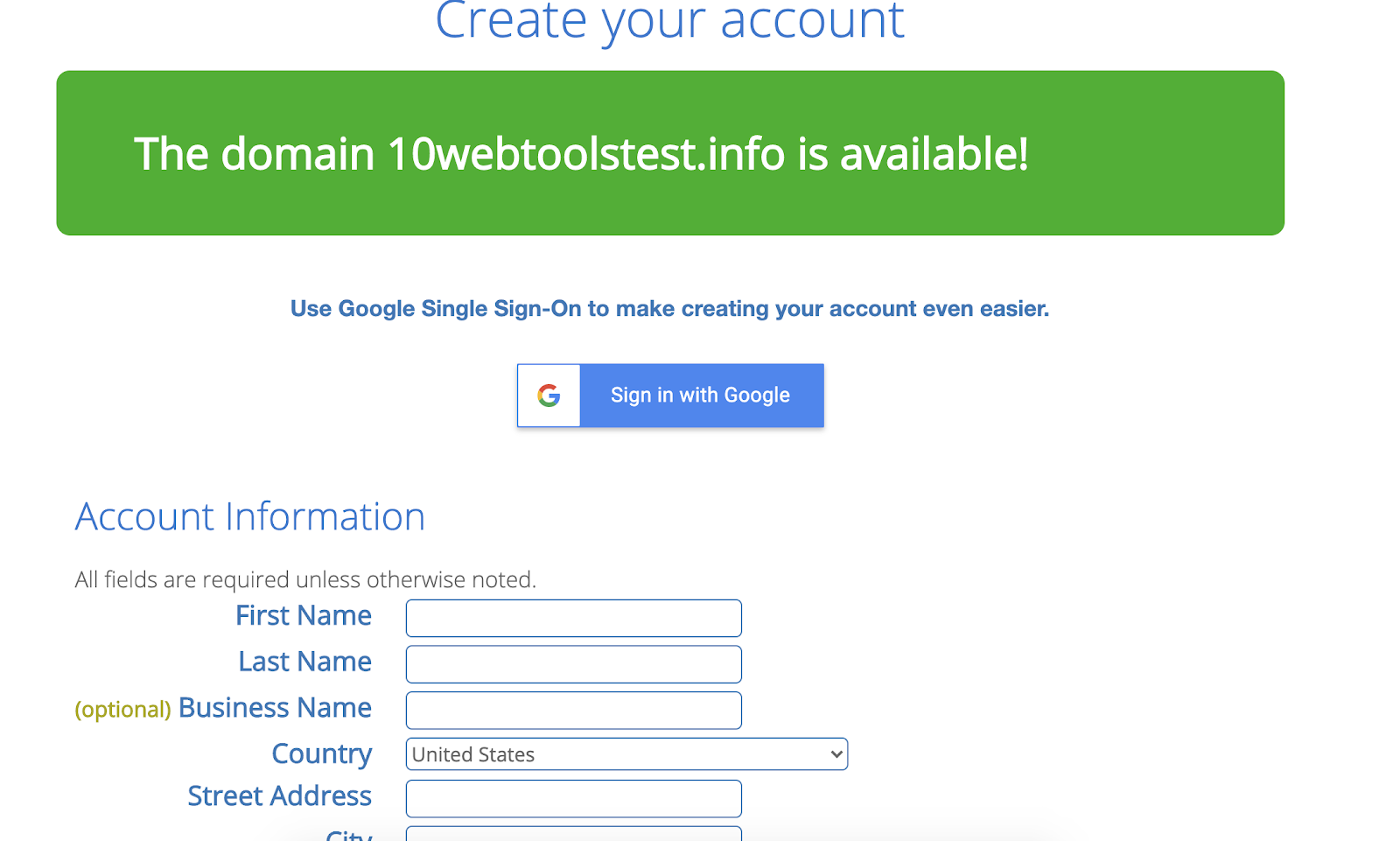Click the Account Information heading
The height and width of the screenshot is (841, 1400).
250,516
